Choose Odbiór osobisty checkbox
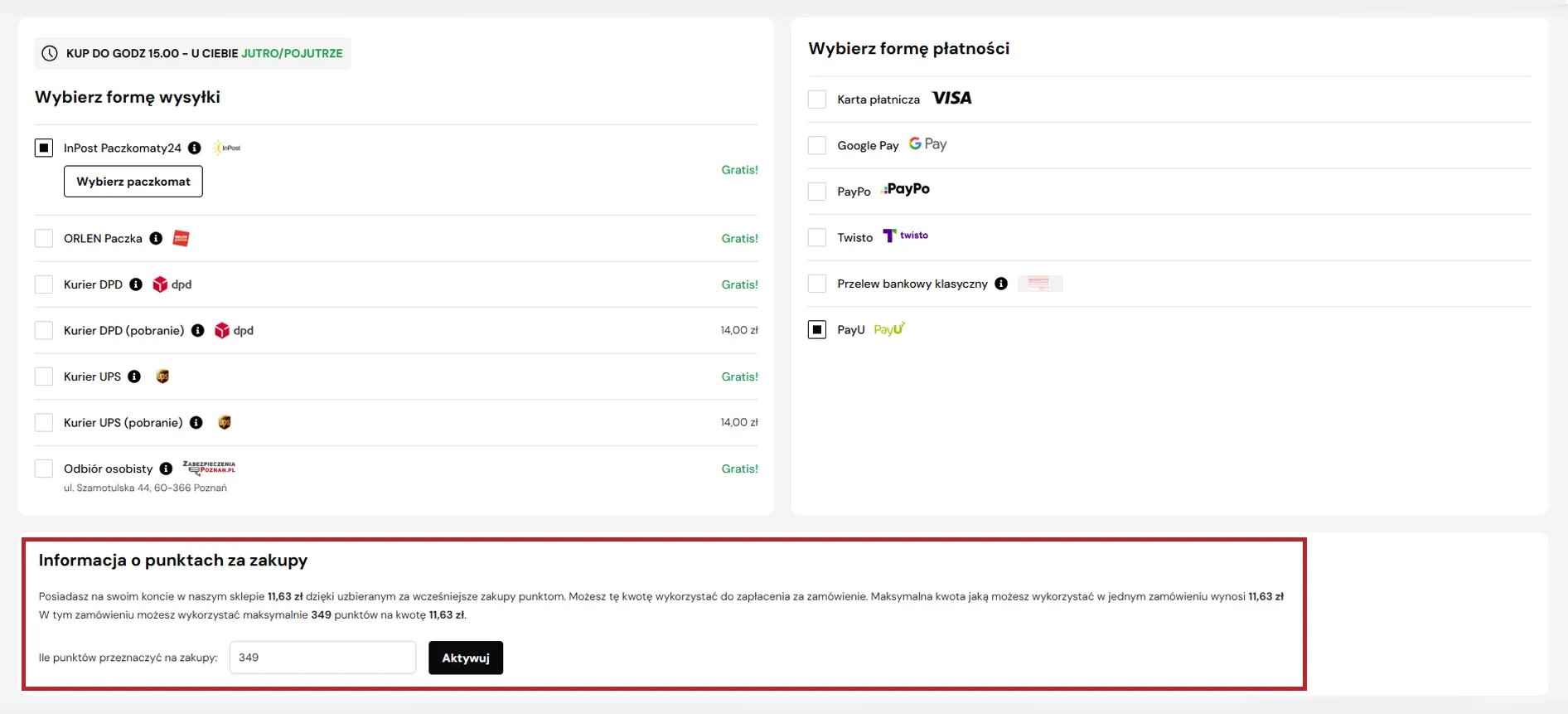Image resolution: width=1568 pixels, height=714 pixels. point(44,469)
